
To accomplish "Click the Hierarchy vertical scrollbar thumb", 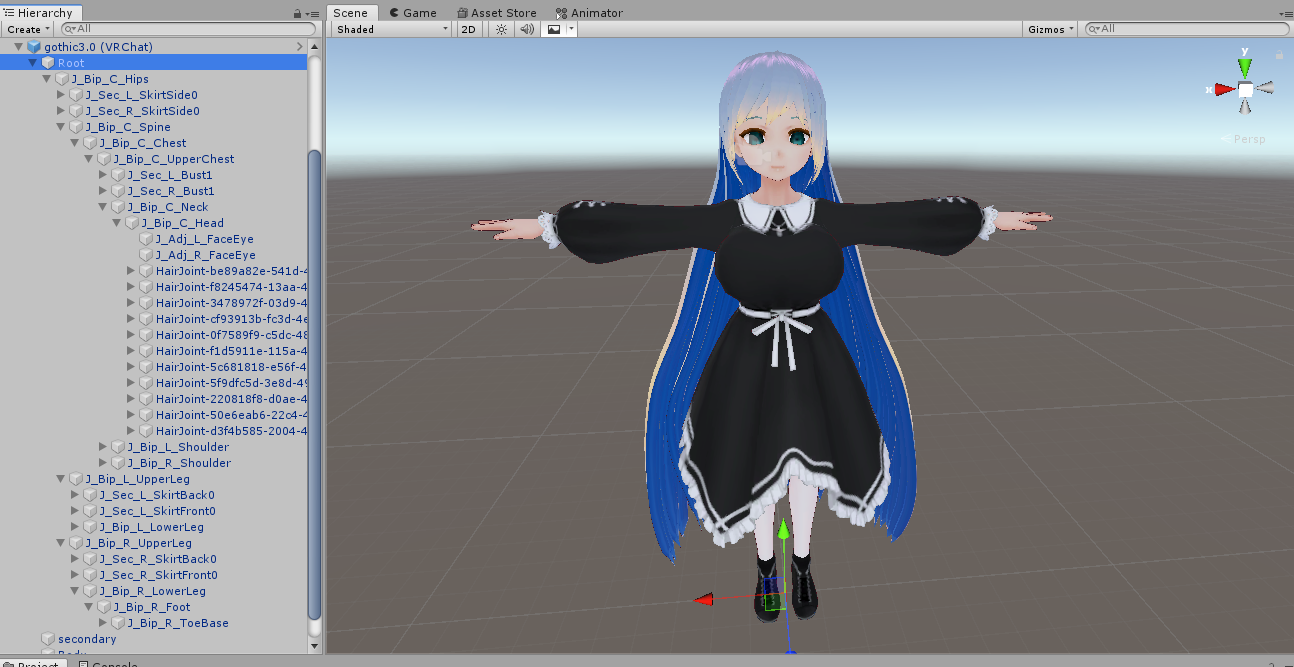I will (x=315, y=383).
